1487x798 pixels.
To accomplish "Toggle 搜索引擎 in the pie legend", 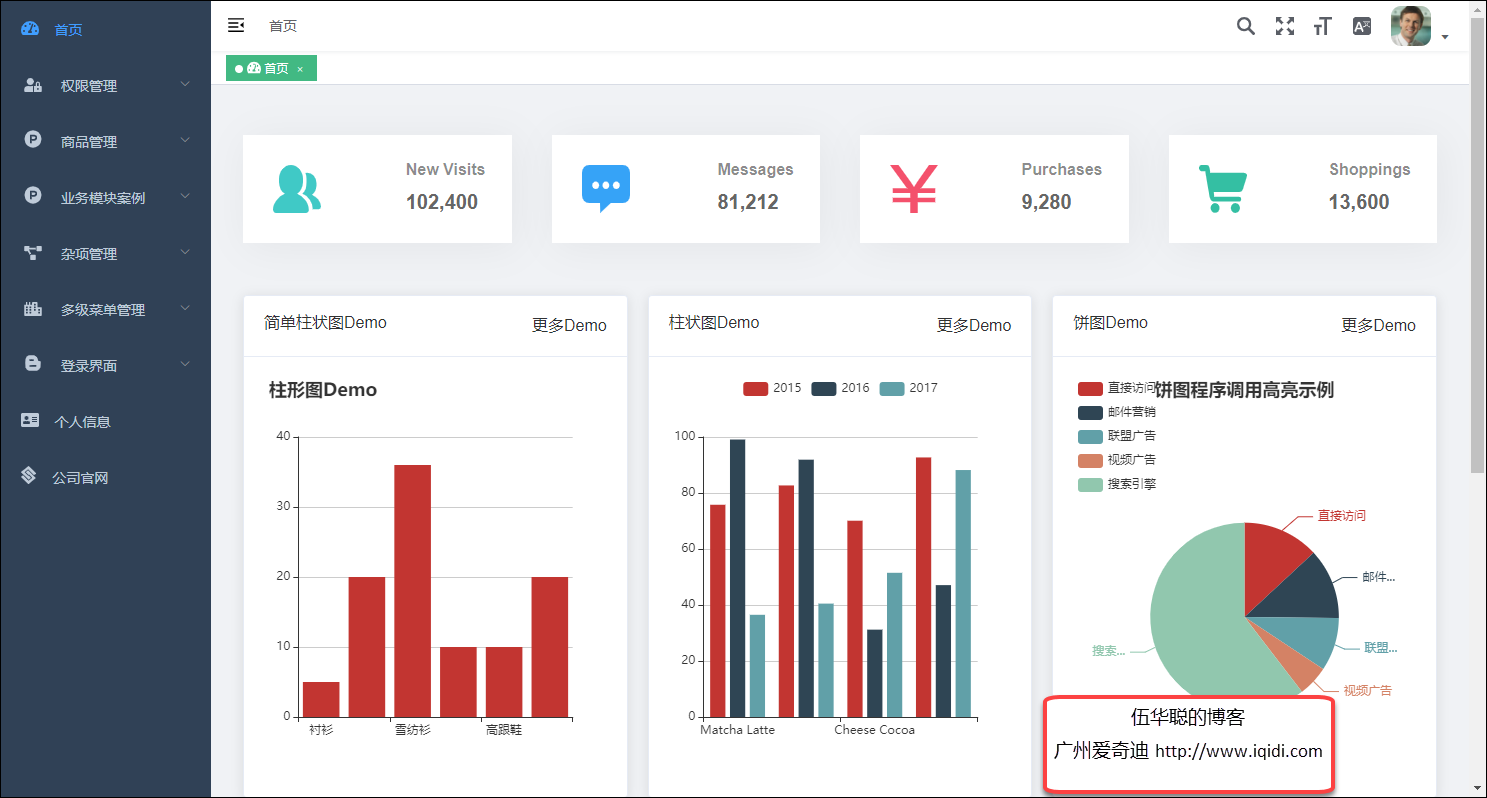I will (1117, 484).
